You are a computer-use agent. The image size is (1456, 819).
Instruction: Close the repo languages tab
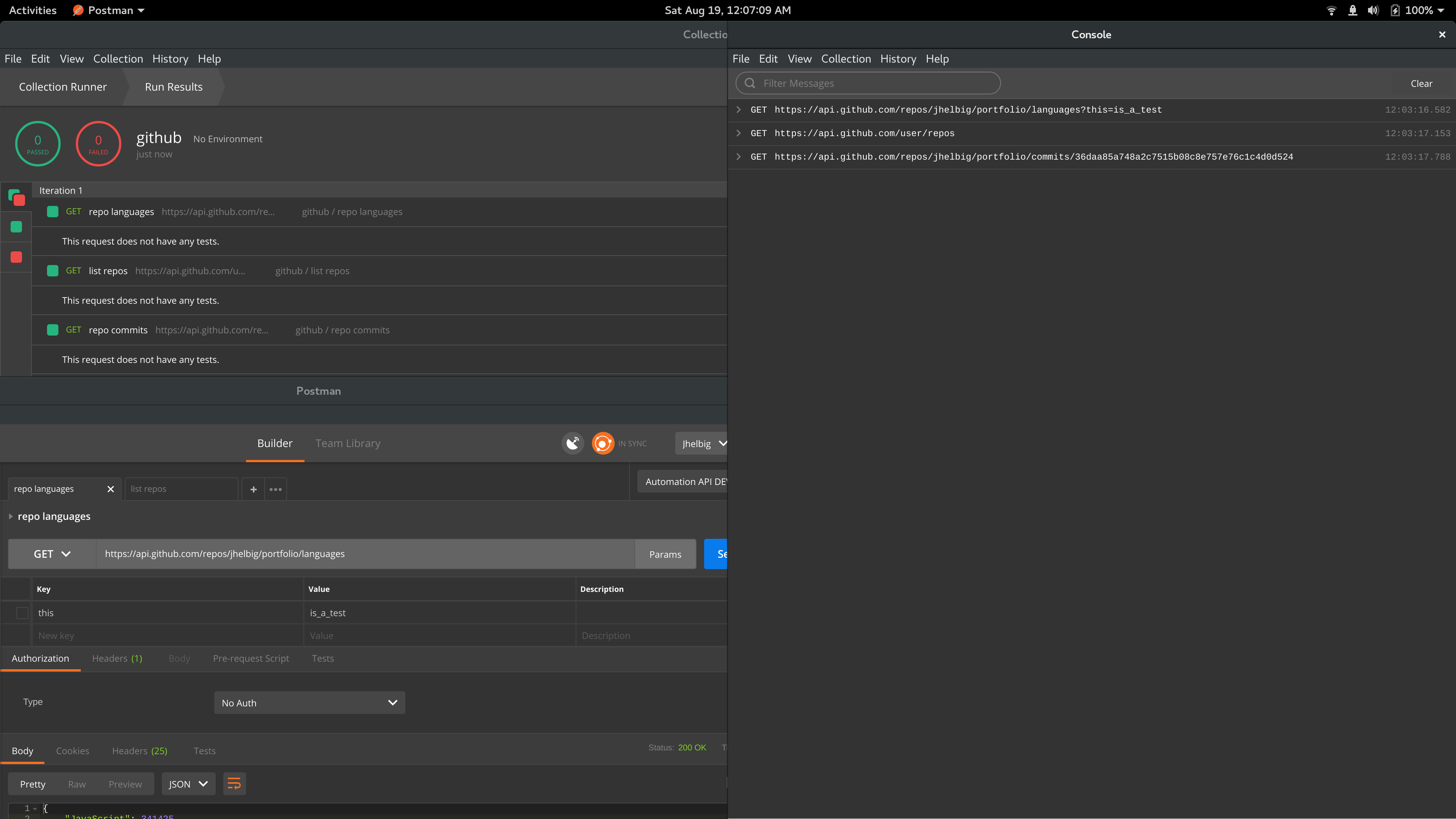coord(111,489)
